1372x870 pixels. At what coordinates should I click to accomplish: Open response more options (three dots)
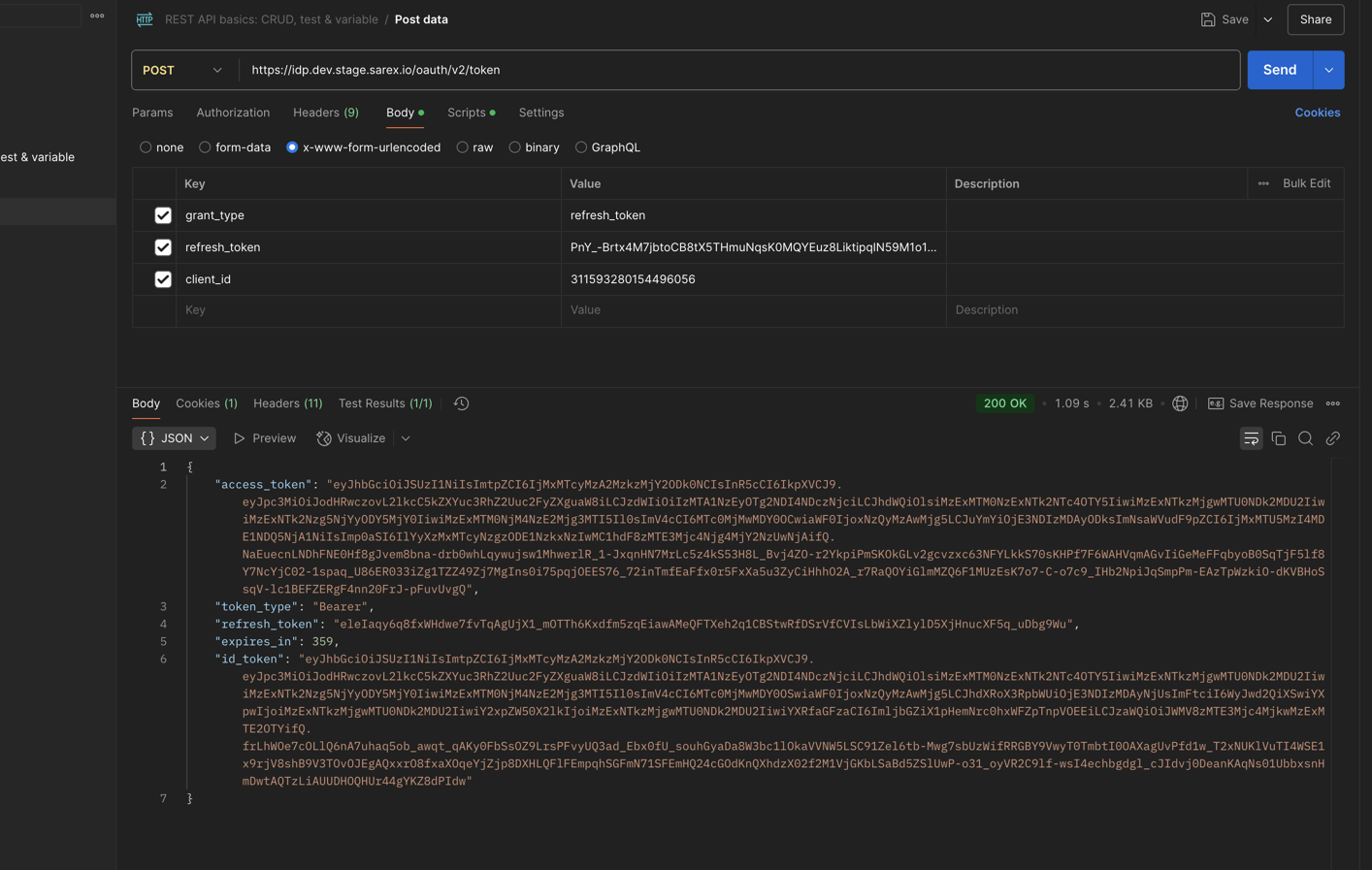tap(1333, 403)
